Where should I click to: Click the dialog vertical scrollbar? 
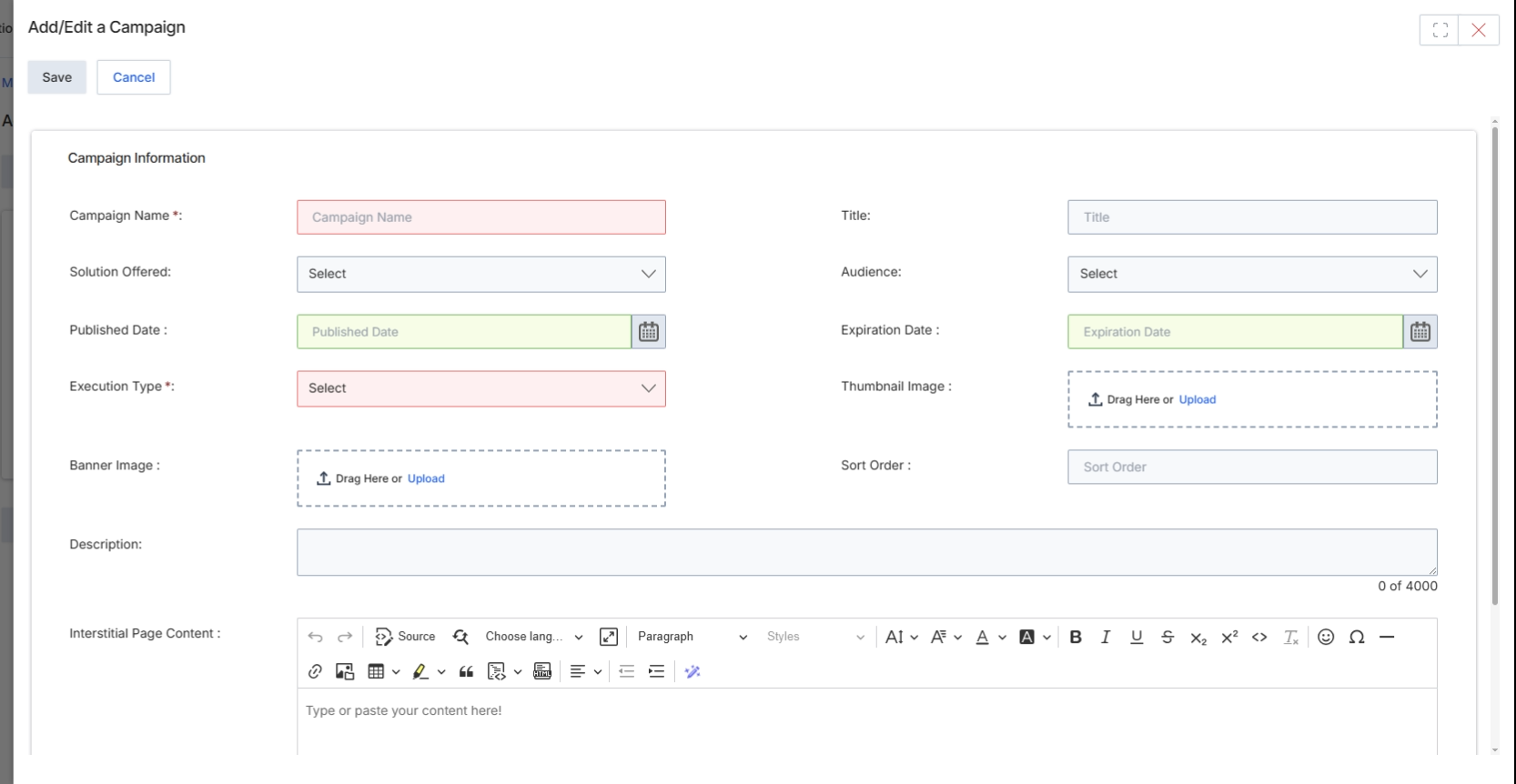pyautogui.click(x=1494, y=366)
